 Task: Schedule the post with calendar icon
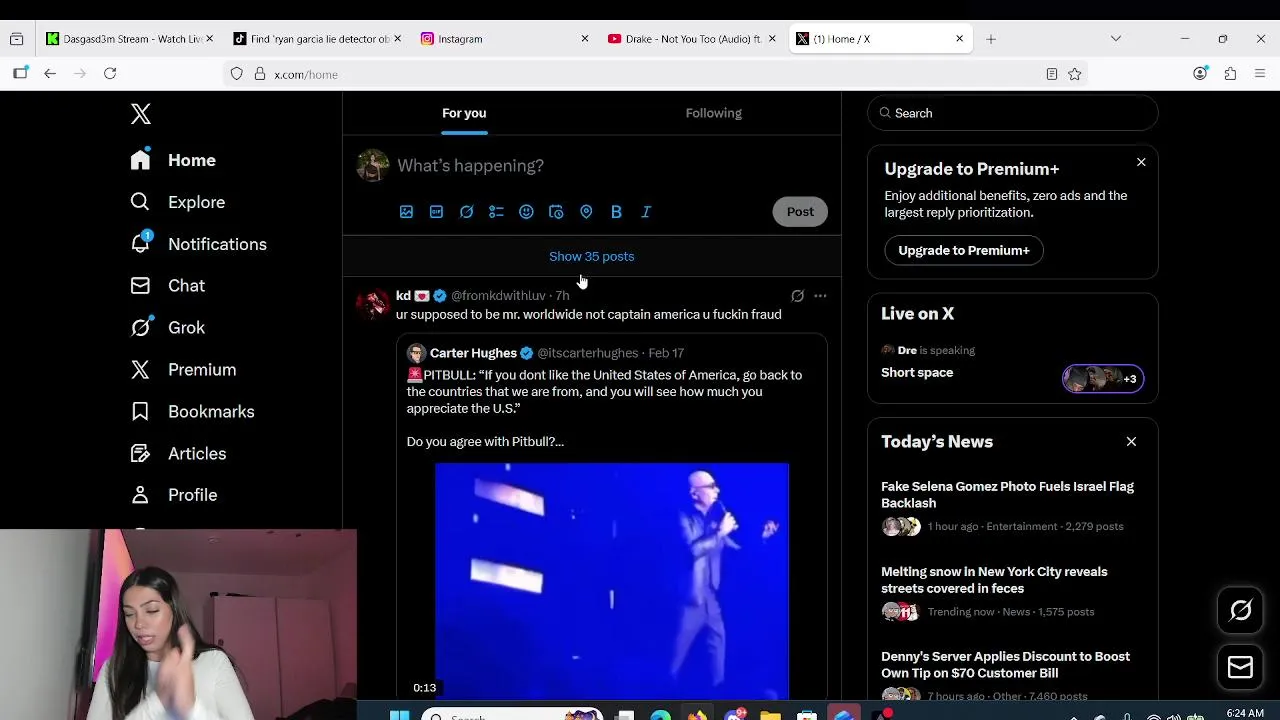[x=556, y=212]
